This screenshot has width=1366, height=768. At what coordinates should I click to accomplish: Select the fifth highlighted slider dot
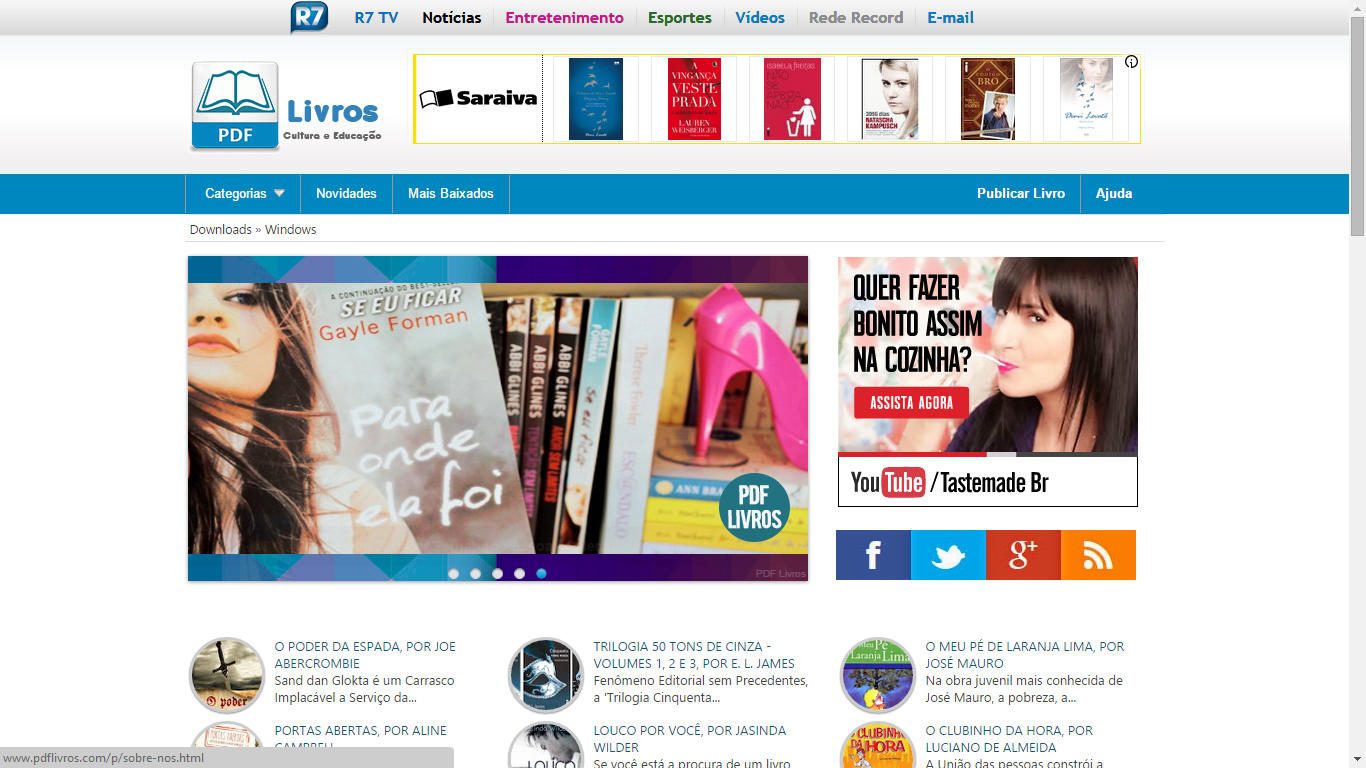pos(541,574)
